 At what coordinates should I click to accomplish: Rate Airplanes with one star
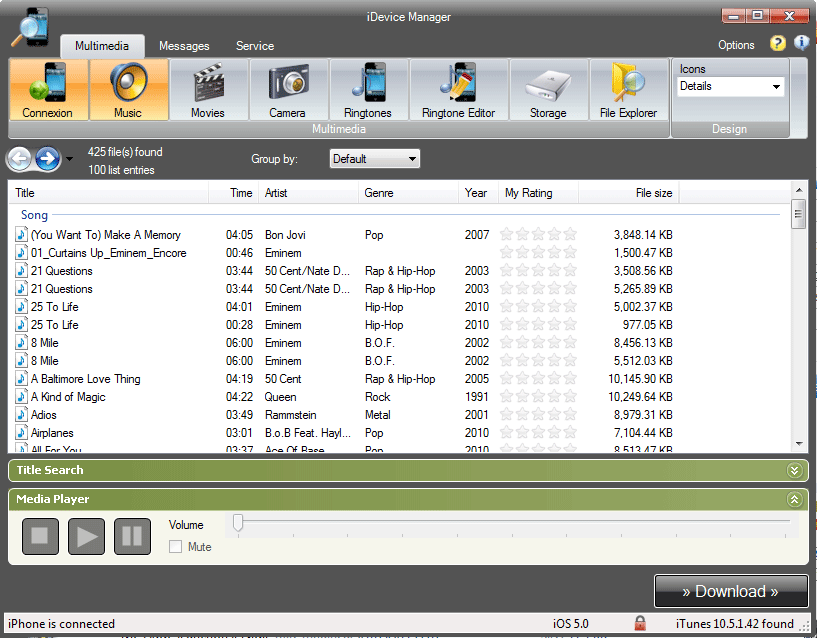coord(506,433)
